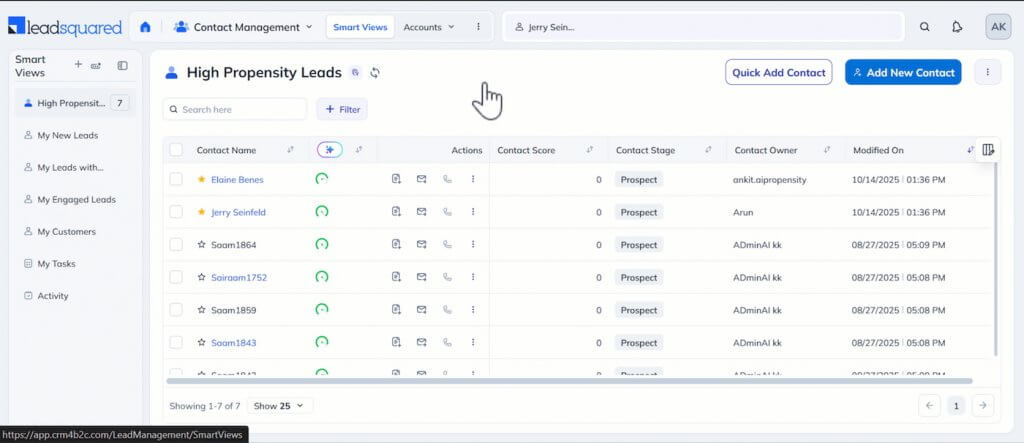Go to previous page arrow
Image resolution: width=1024 pixels, height=443 pixels.
coord(929,405)
